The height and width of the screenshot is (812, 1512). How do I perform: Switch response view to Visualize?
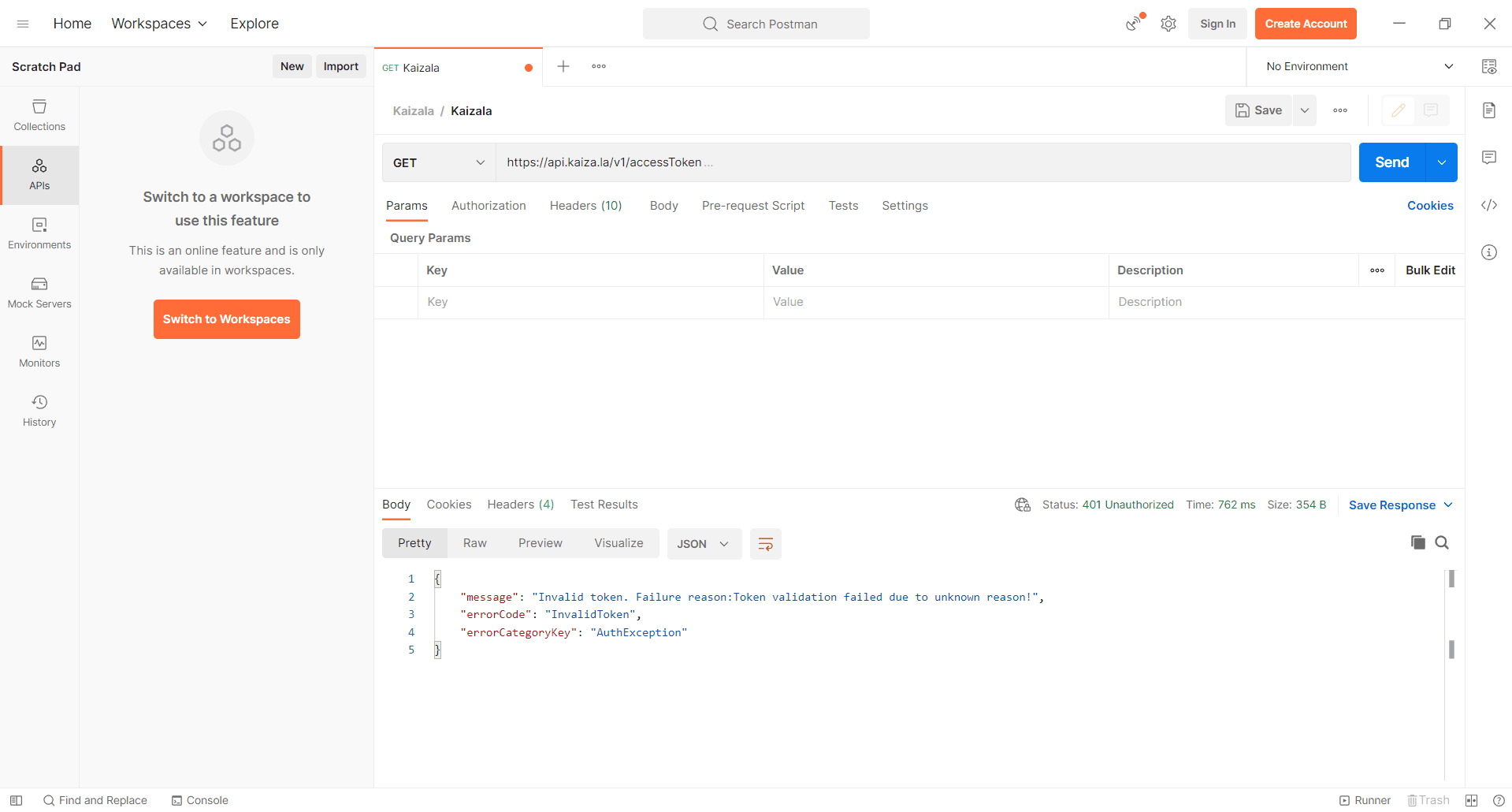[x=619, y=543]
